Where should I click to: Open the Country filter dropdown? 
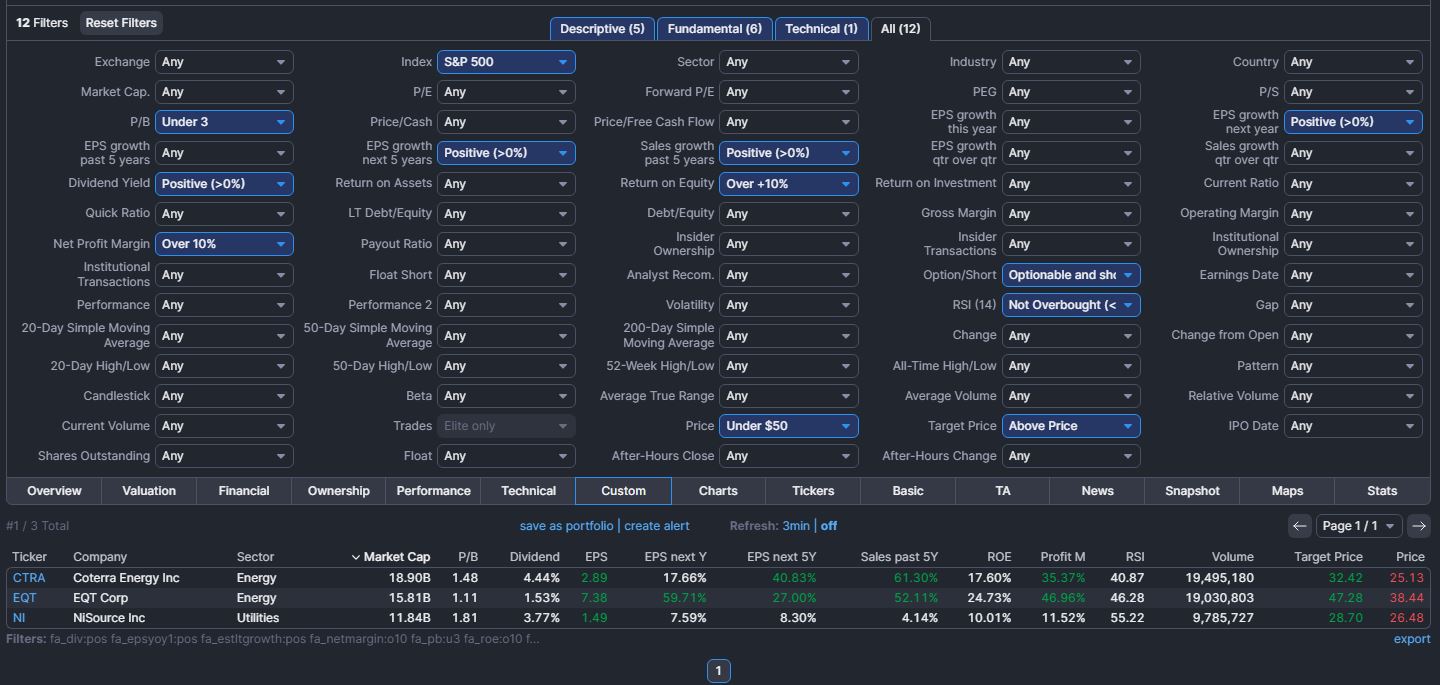pyautogui.click(x=1353, y=62)
